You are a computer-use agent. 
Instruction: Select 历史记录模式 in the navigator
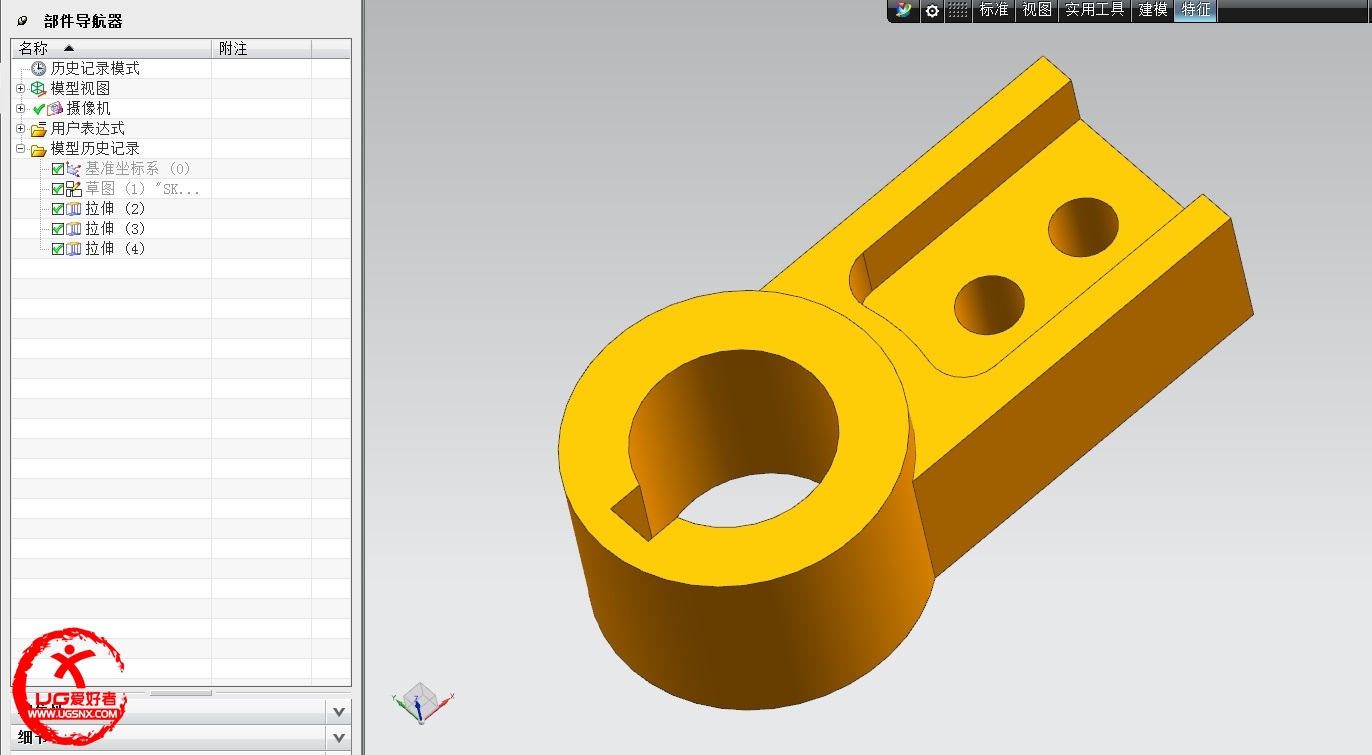tap(95, 68)
